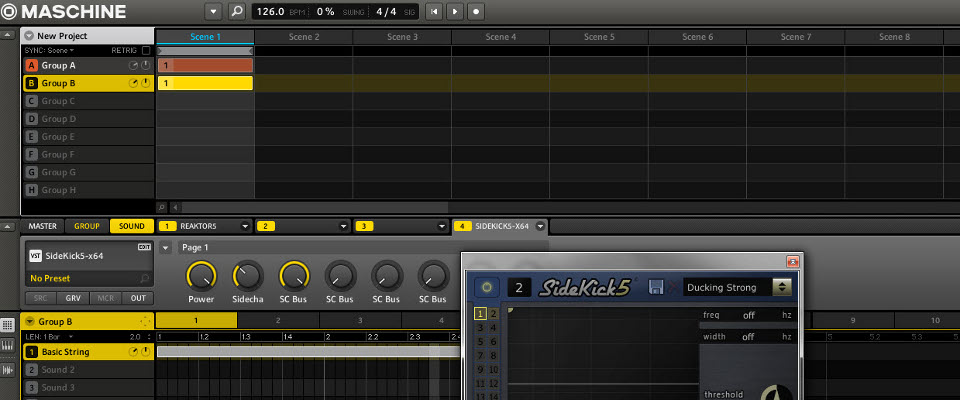Open the Page 1 dropdown arrow
960x400 pixels.
pos(165,247)
